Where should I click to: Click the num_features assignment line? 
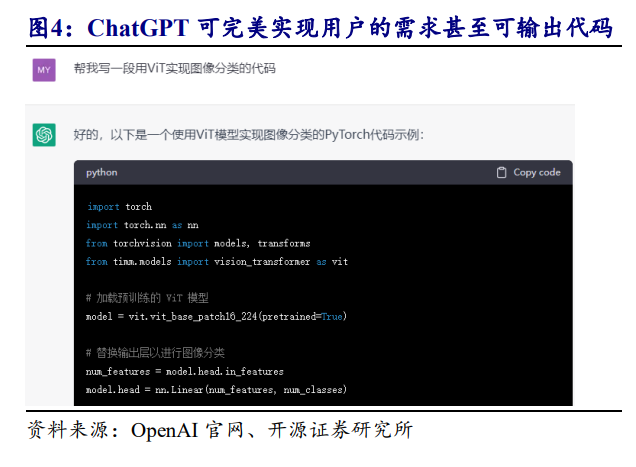(185, 372)
